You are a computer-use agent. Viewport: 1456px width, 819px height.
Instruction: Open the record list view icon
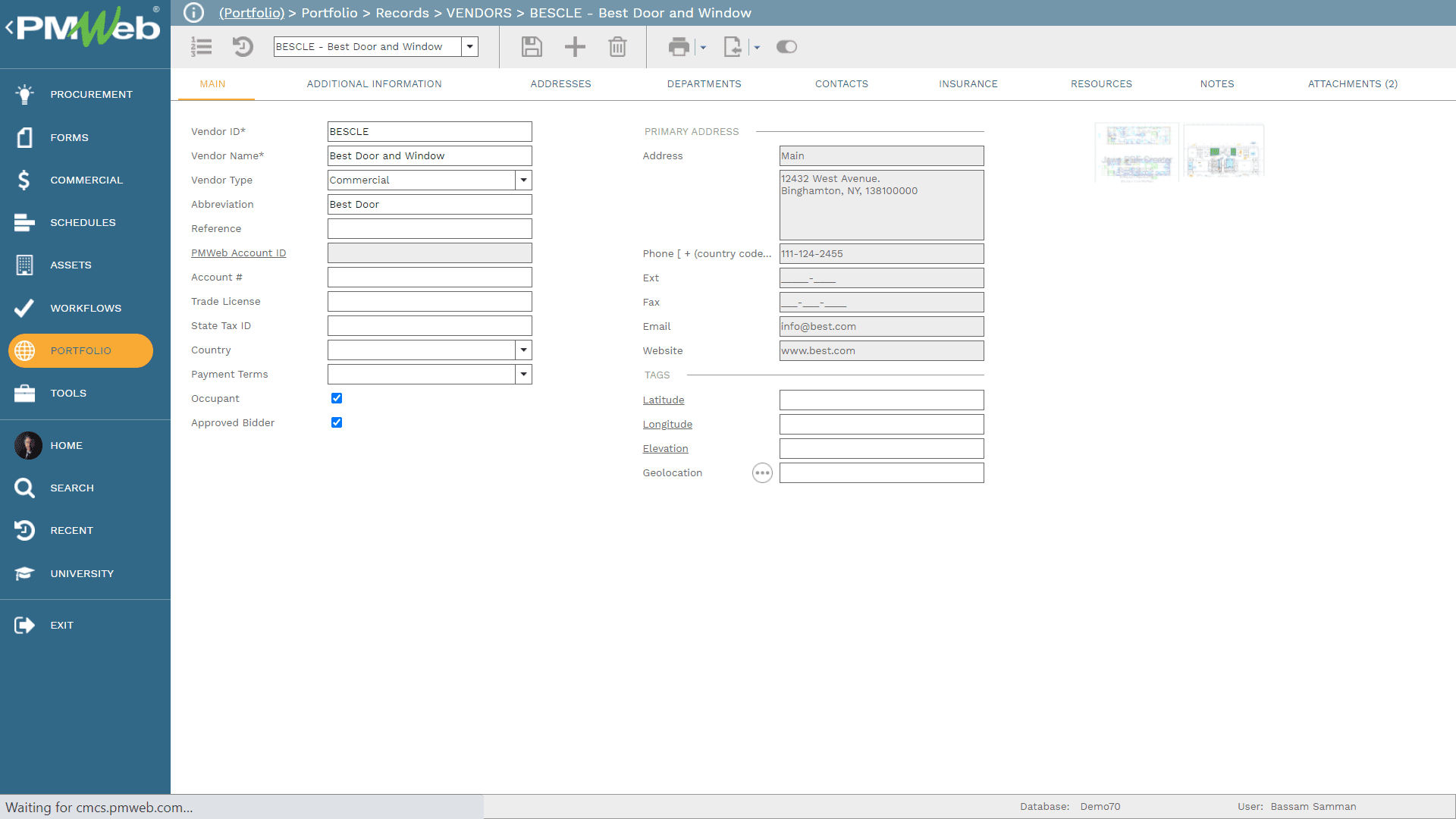202,47
